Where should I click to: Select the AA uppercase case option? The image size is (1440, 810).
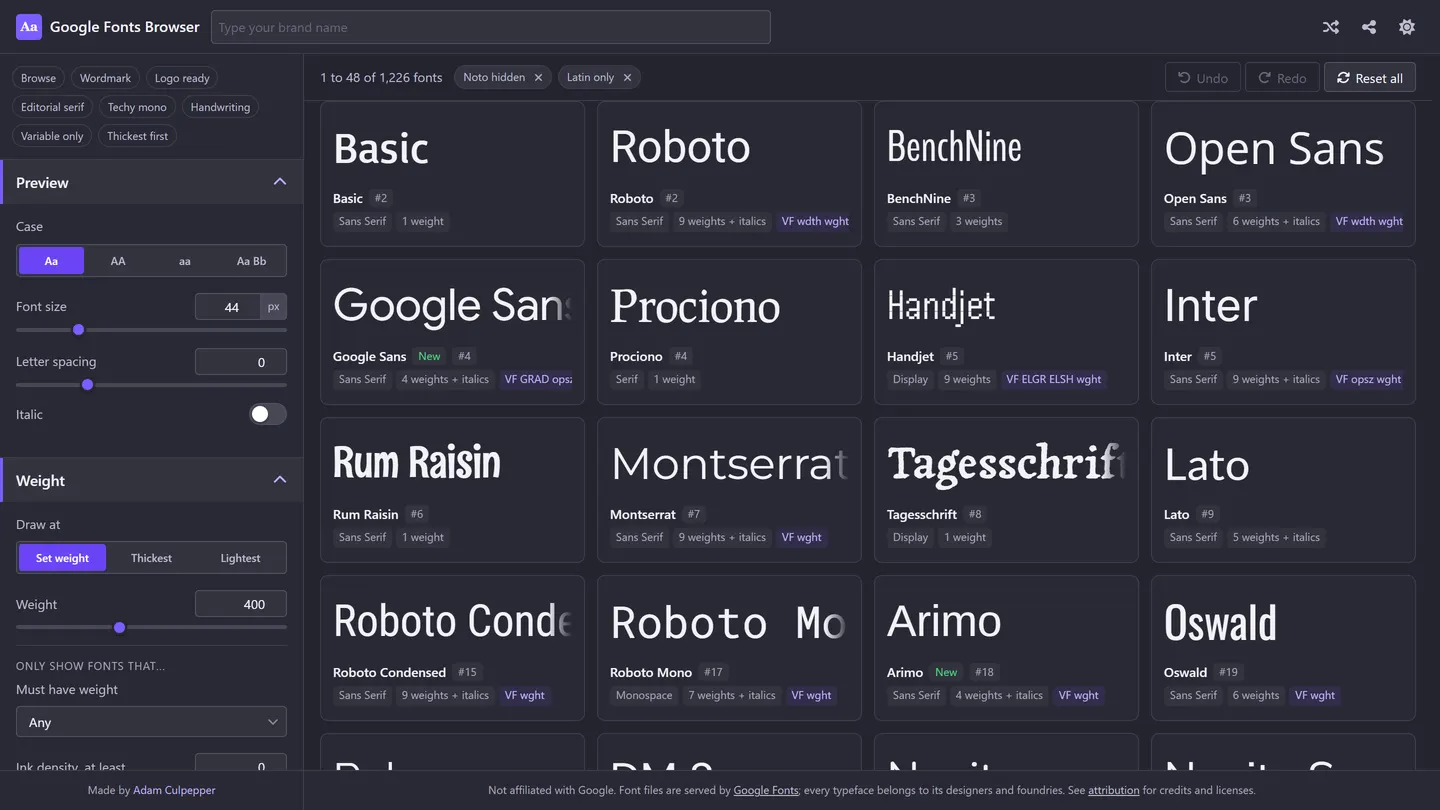pos(118,261)
